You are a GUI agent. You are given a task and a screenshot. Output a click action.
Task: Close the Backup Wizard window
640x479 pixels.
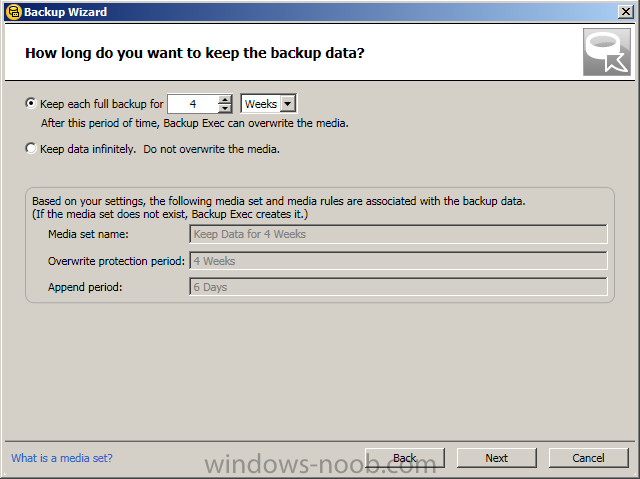(x=625, y=12)
